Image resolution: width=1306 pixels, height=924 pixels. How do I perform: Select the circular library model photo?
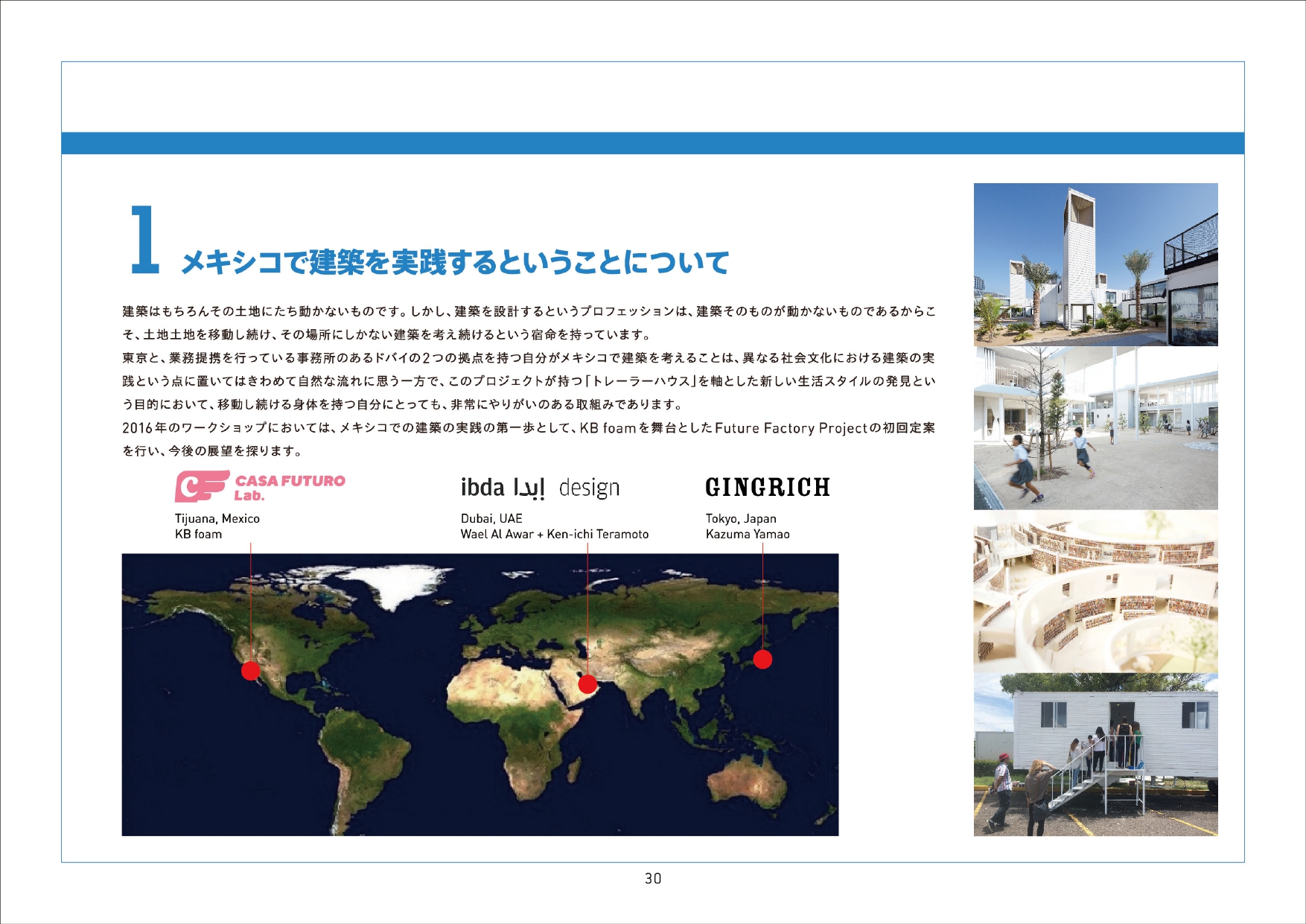[x=1095, y=591]
